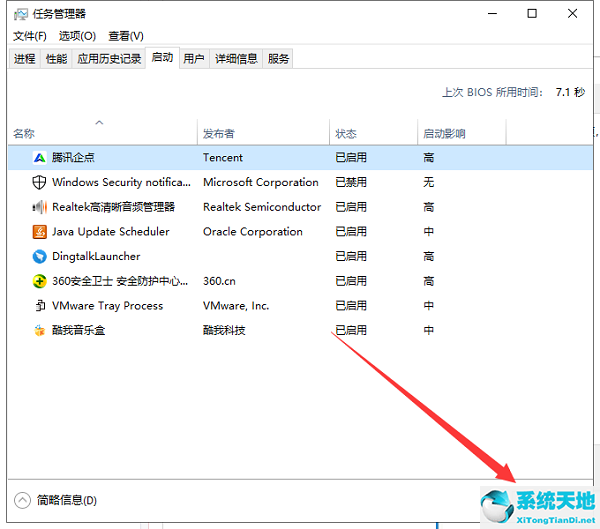600x529 pixels.
Task: Click the 酷我音乐盒 icon
Action: 39,330
